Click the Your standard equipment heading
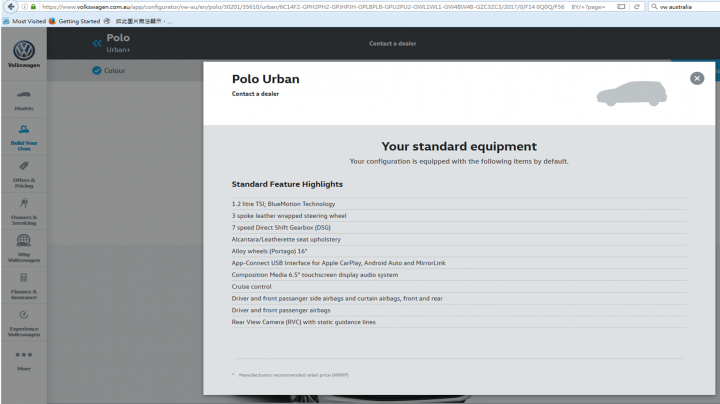The height and width of the screenshot is (404, 720). [459, 146]
